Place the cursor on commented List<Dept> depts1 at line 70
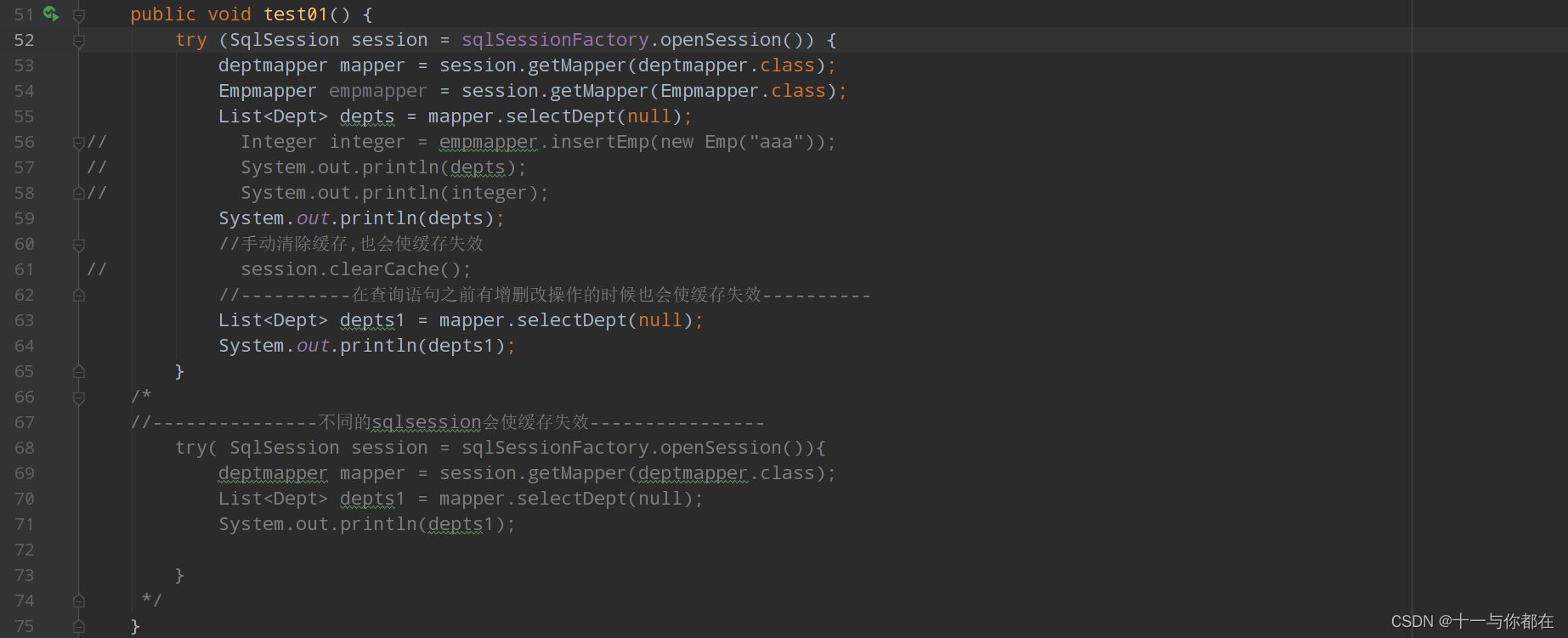Viewport: 1568px width, 638px height. [312, 499]
